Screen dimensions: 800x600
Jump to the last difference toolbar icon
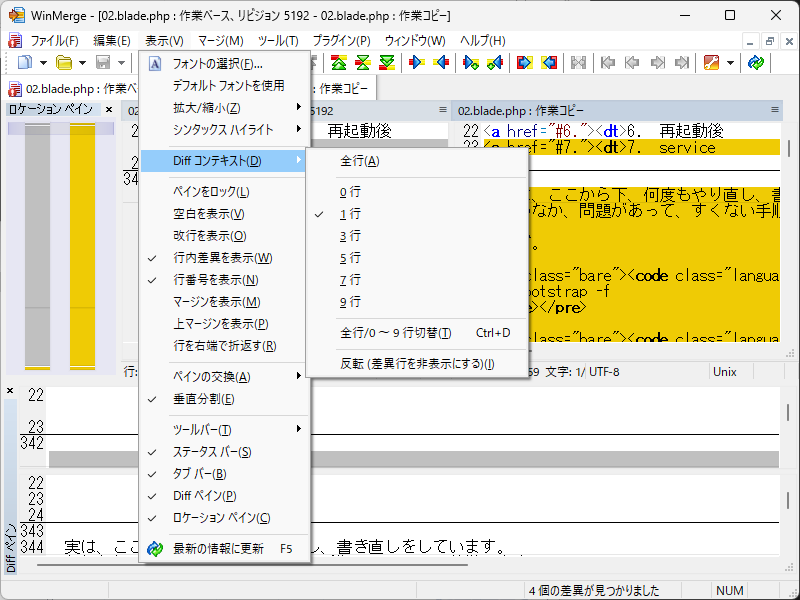(387, 63)
